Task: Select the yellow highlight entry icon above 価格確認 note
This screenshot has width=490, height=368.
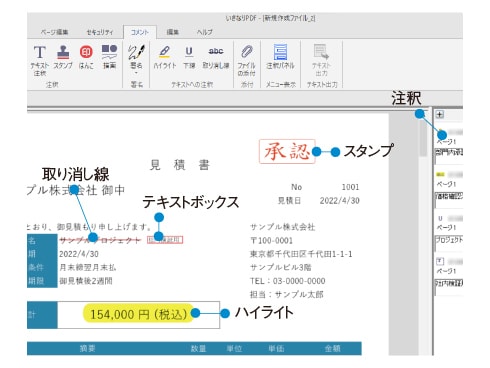Action: coord(440,174)
